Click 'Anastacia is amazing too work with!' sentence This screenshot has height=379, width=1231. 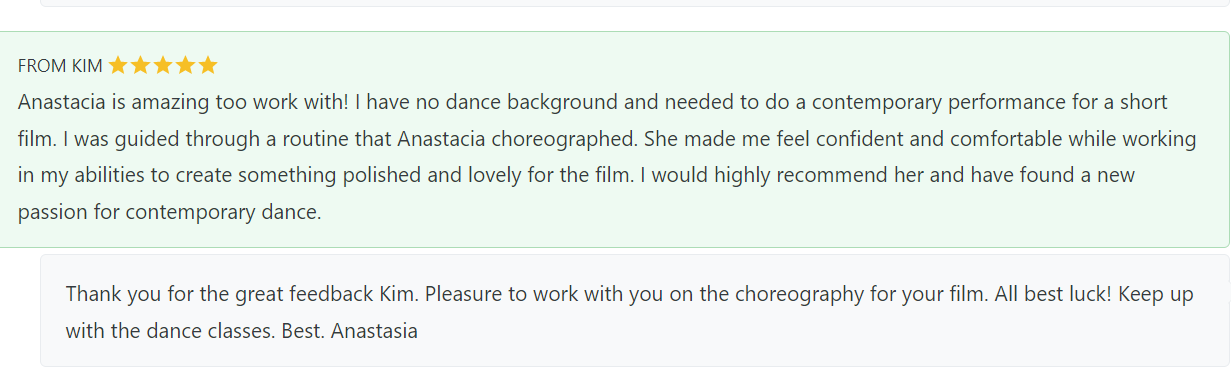coord(184,103)
